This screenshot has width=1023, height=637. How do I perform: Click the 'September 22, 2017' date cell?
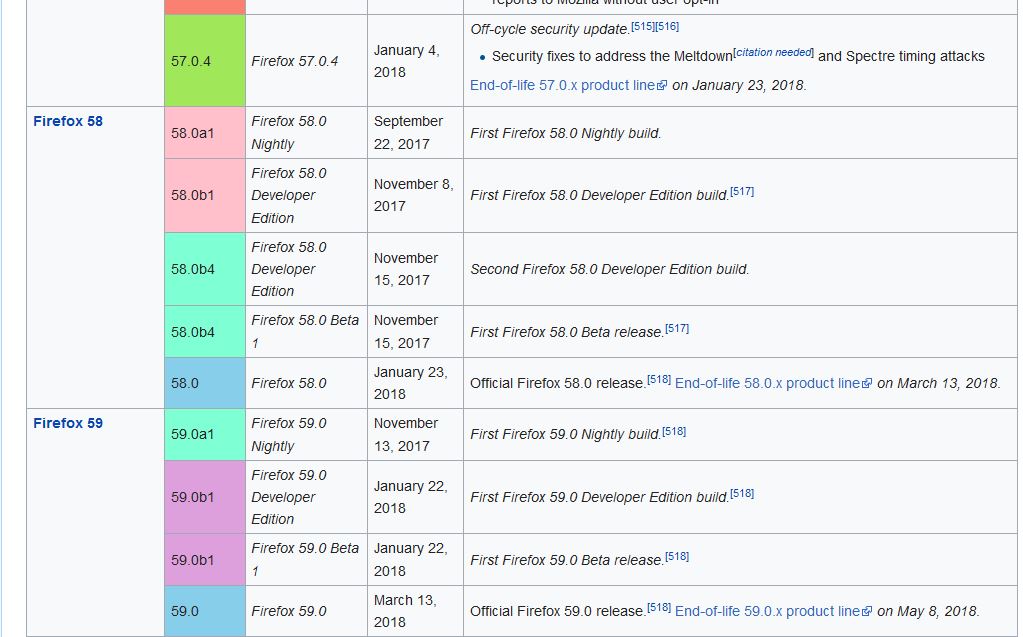[416, 133]
